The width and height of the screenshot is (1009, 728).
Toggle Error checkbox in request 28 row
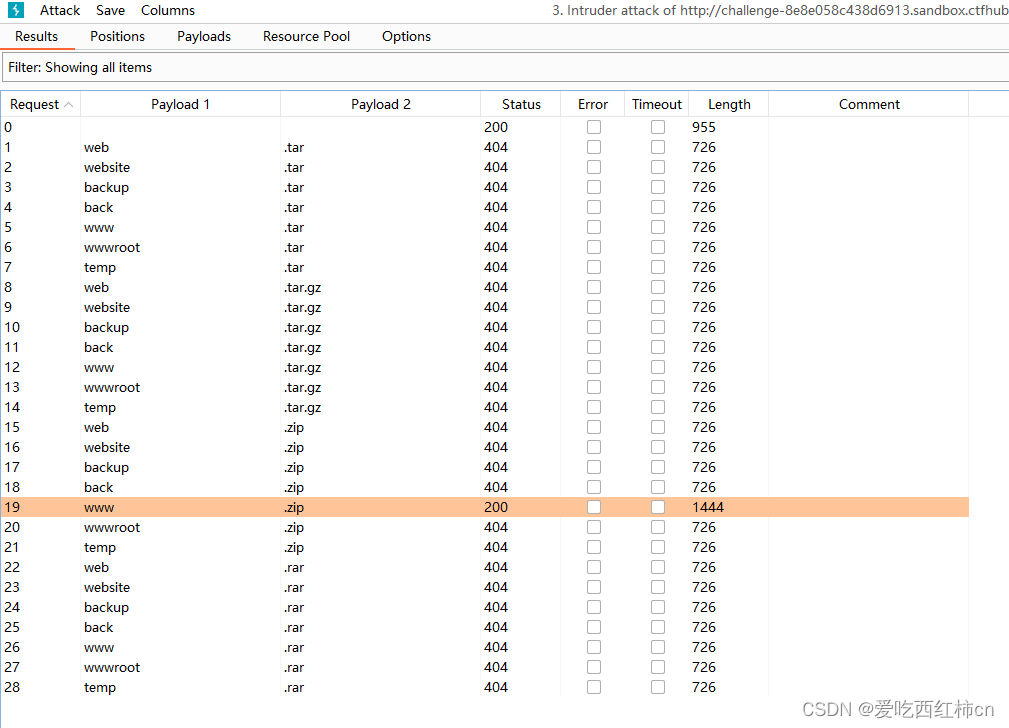(594, 687)
